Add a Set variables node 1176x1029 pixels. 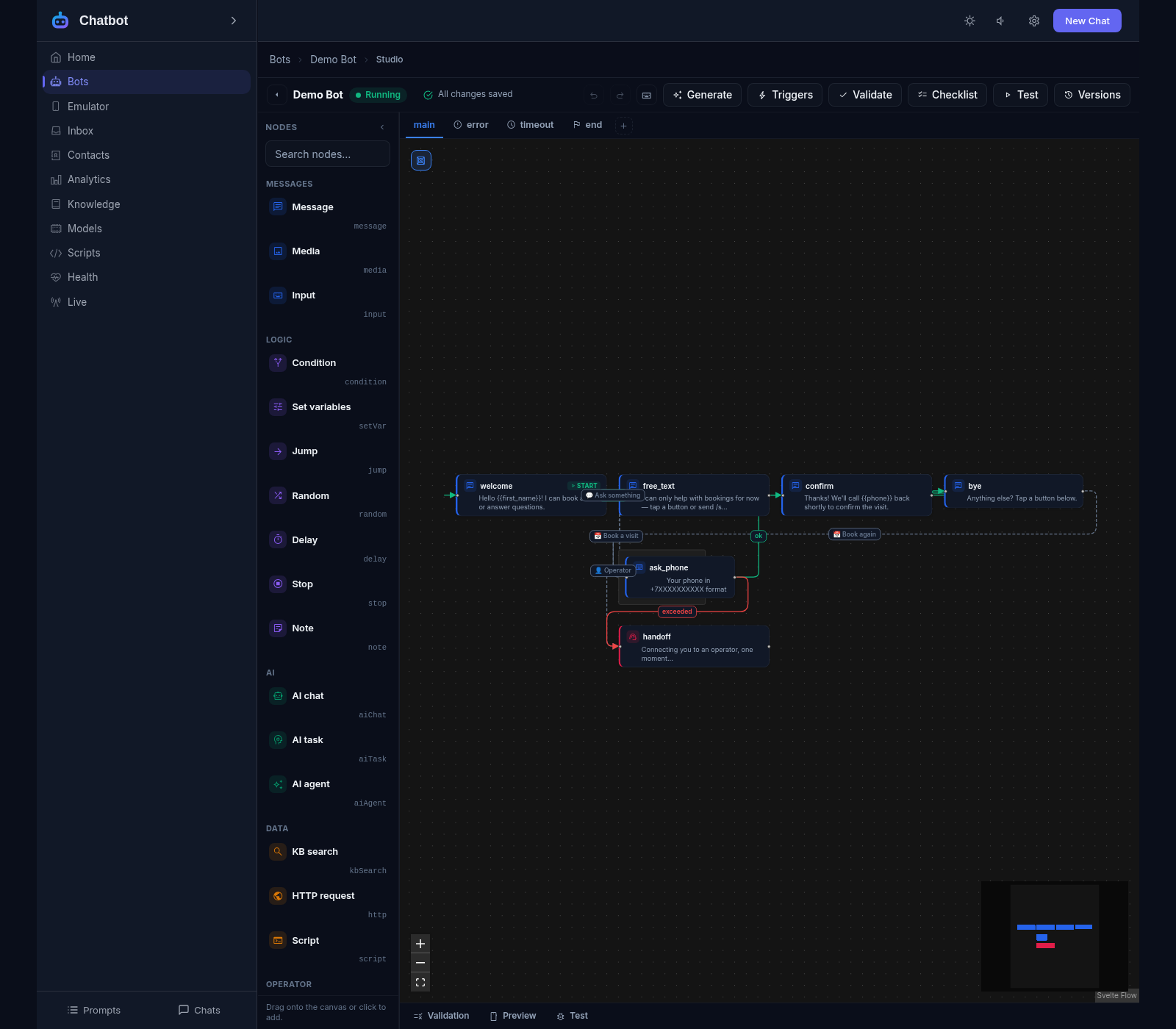point(328,415)
